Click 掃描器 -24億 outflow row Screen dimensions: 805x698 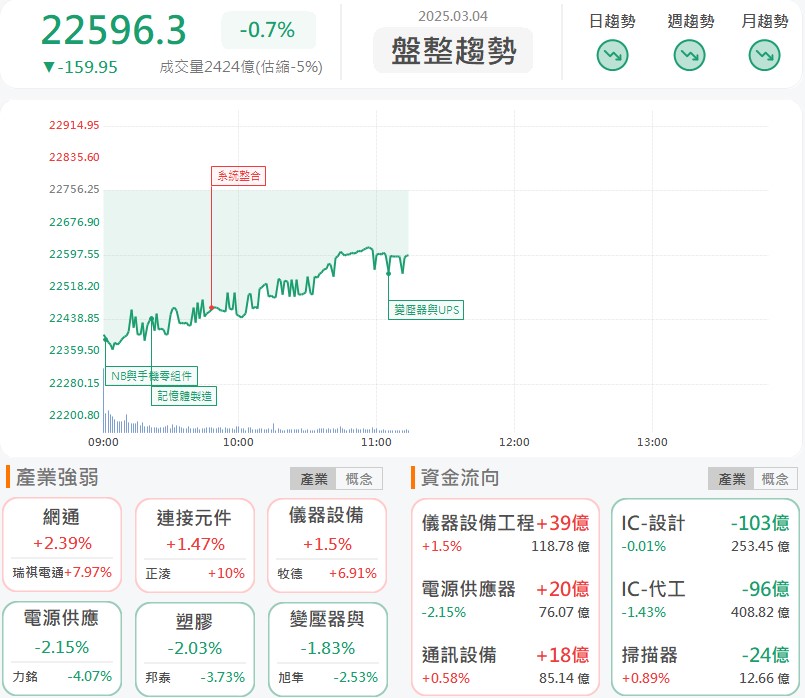coord(705,666)
